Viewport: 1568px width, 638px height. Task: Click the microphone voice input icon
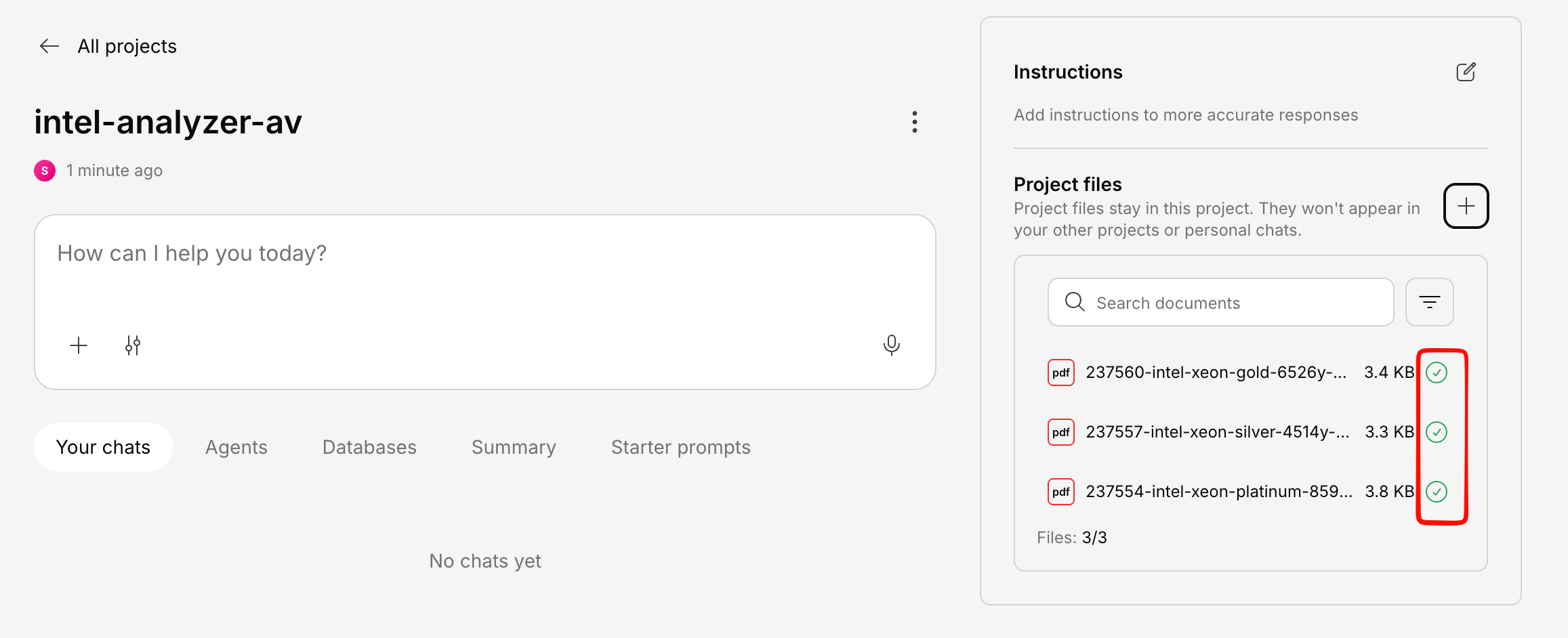point(891,345)
